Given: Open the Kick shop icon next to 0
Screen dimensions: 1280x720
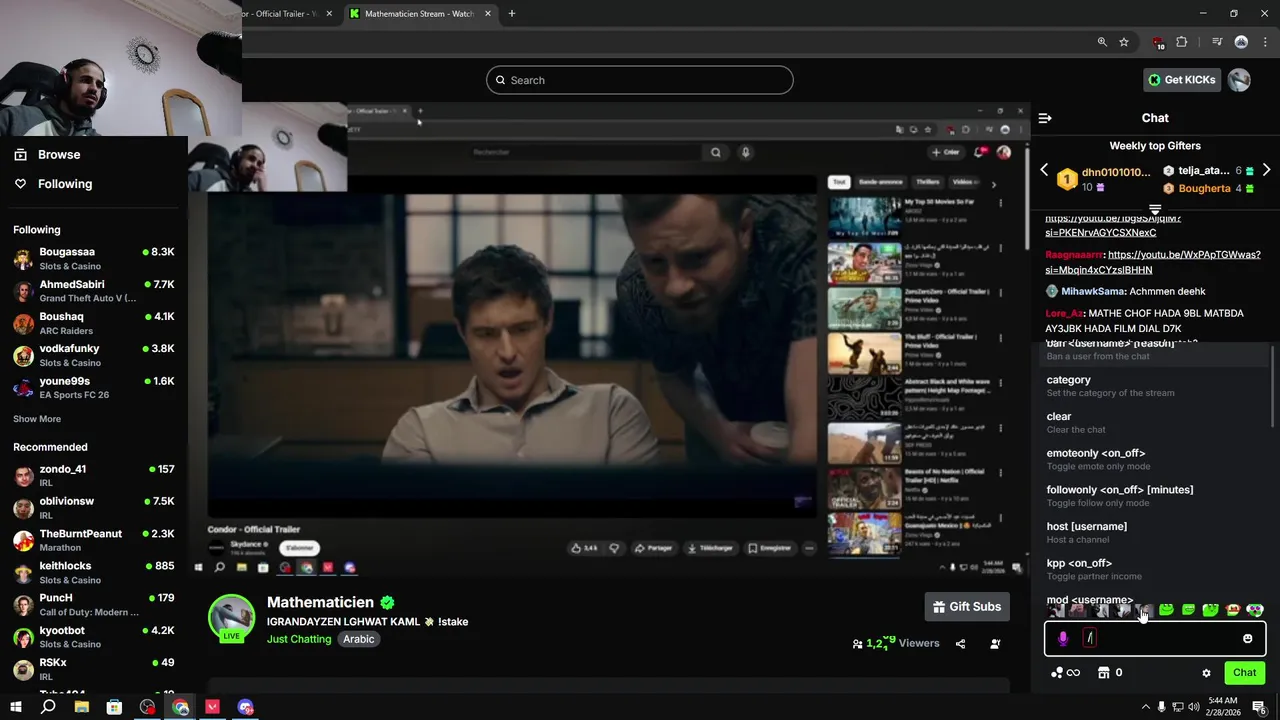Looking at the screenshot, I should pos(1104,673).
